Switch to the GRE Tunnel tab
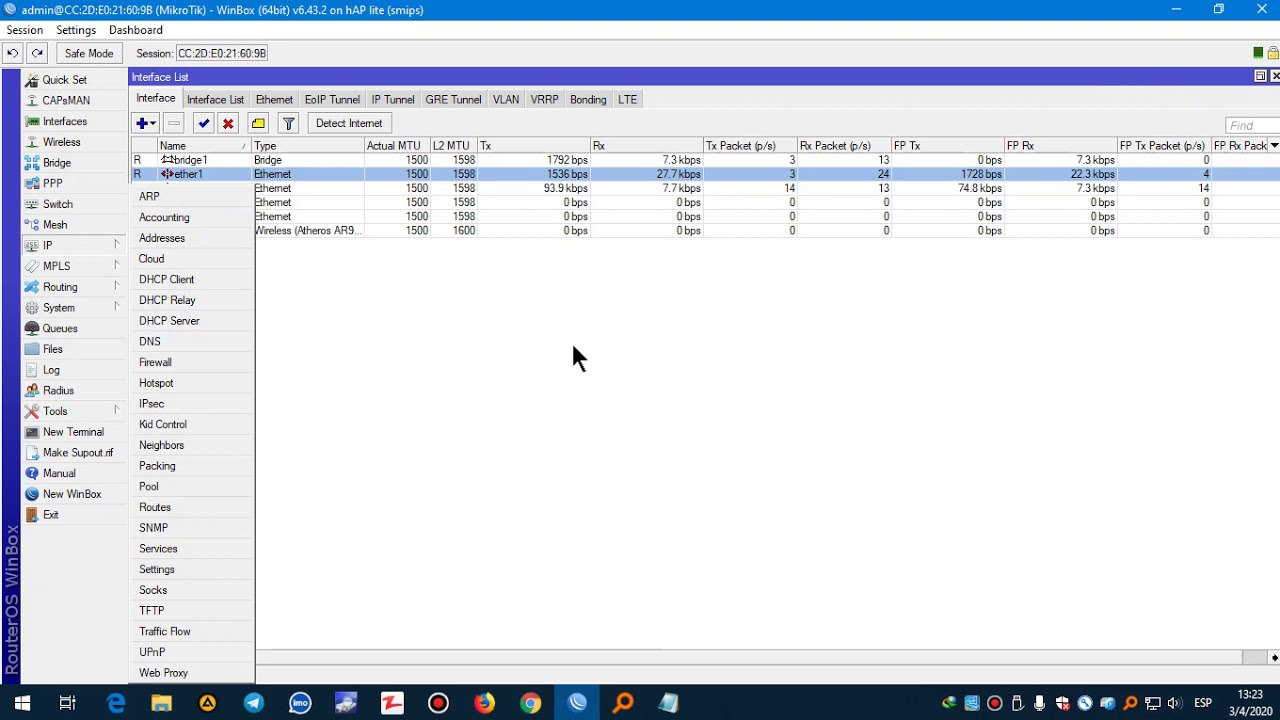1280x720 pixels. tap(453, 99)
